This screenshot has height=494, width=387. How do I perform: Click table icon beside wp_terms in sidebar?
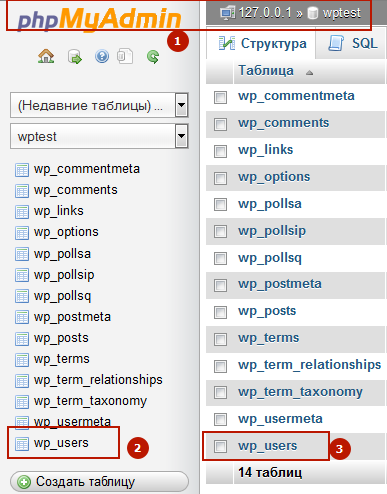coord(22,360)
